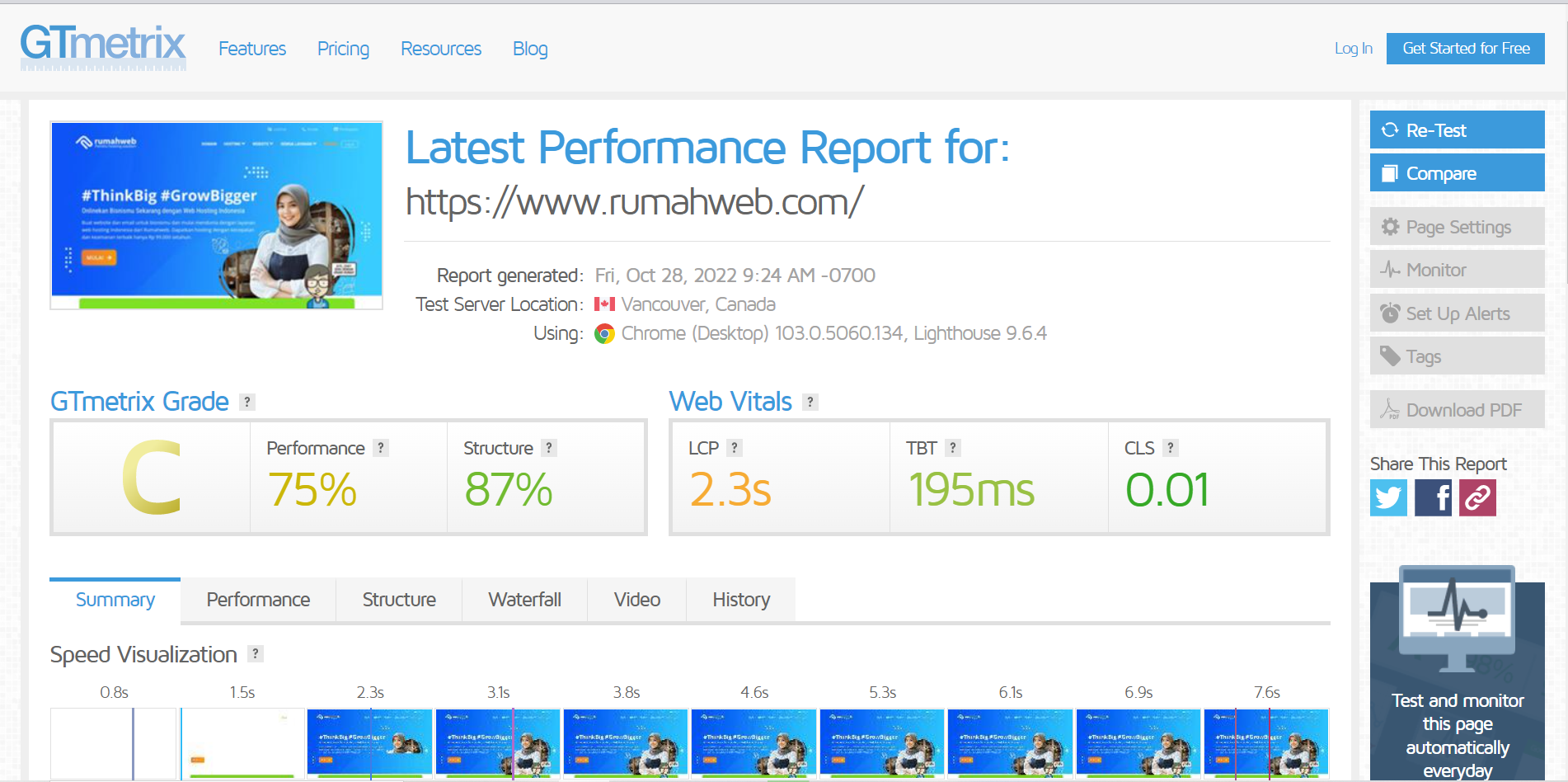Click the speed frame at 3.8s
The image size is (1568, 782).
[626, 743]
